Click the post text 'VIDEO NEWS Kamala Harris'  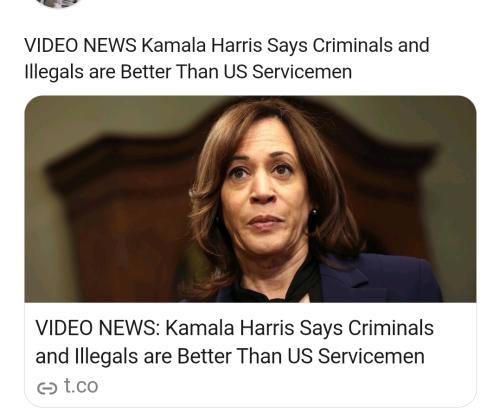point(143,45)
